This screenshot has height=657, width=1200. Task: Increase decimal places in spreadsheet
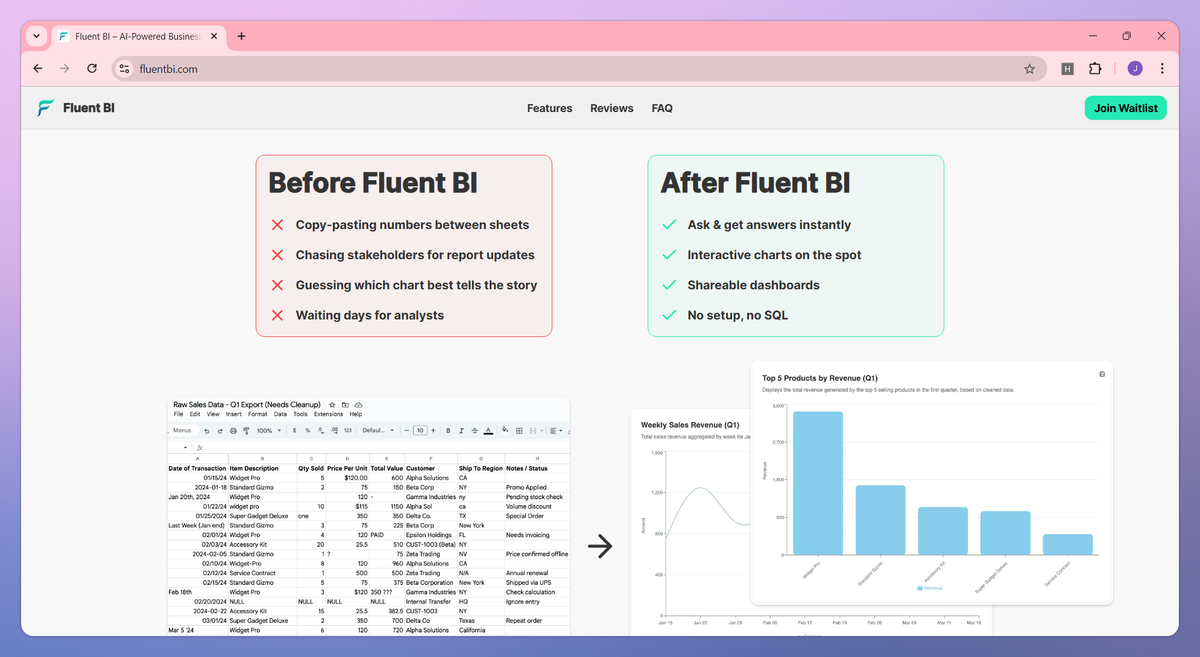point(334,431)
